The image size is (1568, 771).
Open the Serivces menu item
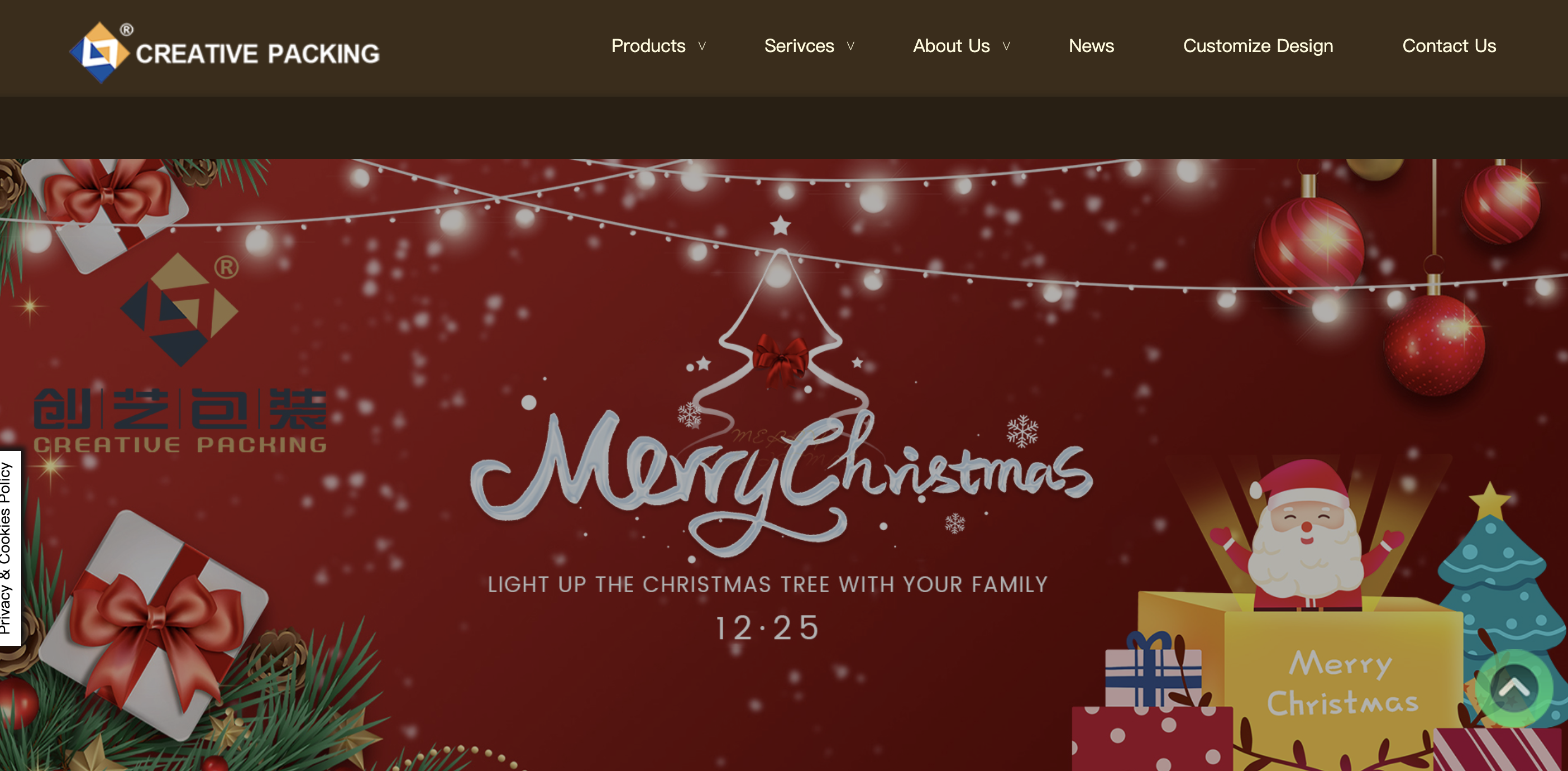pyautogui.click(x=799, y=46)
